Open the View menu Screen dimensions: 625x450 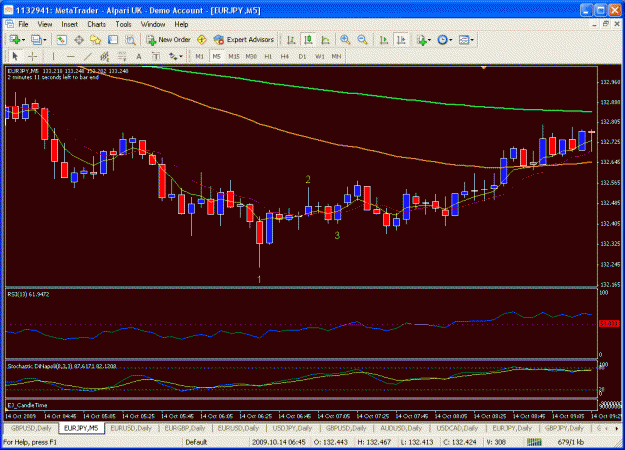pyautogui.click(x=45, y=24)
